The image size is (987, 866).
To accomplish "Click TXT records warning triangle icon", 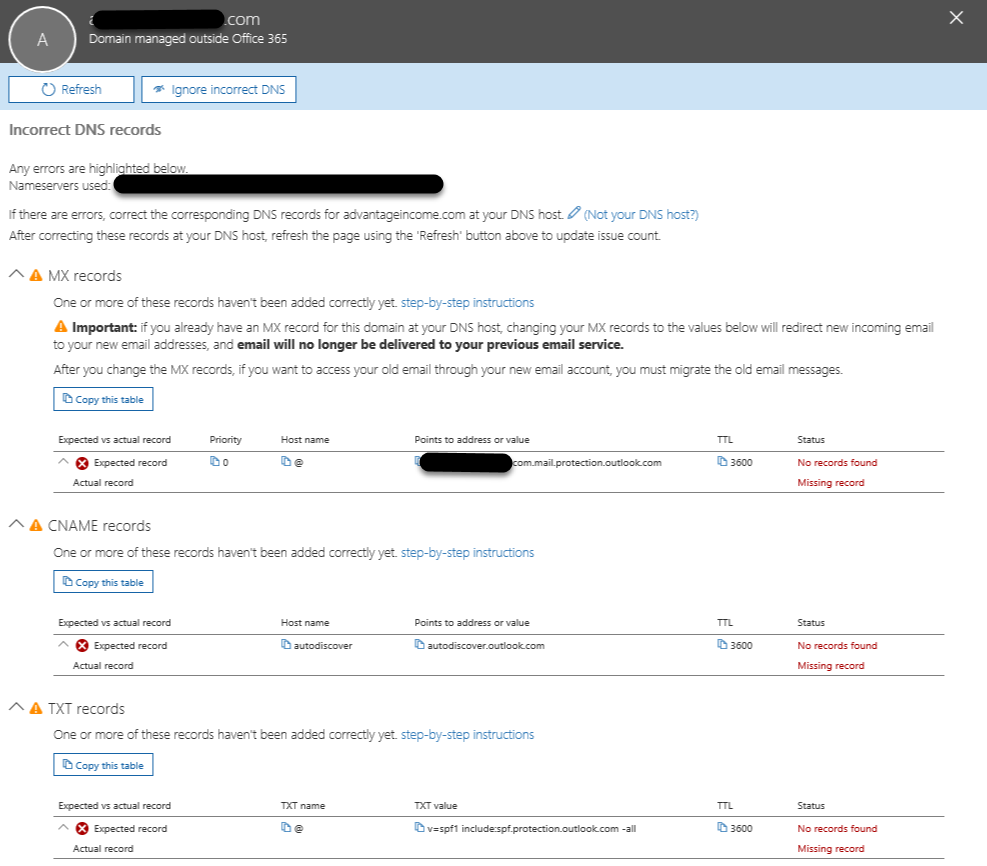I will [36, 709].
